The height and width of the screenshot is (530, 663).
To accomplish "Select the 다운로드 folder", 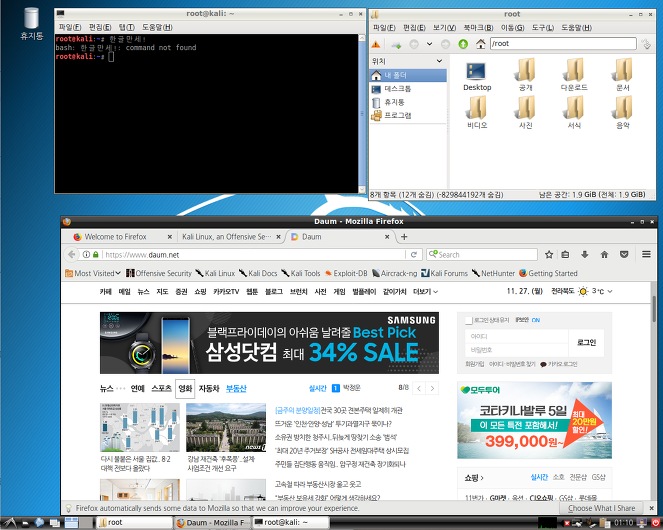I will pos(574,75).
